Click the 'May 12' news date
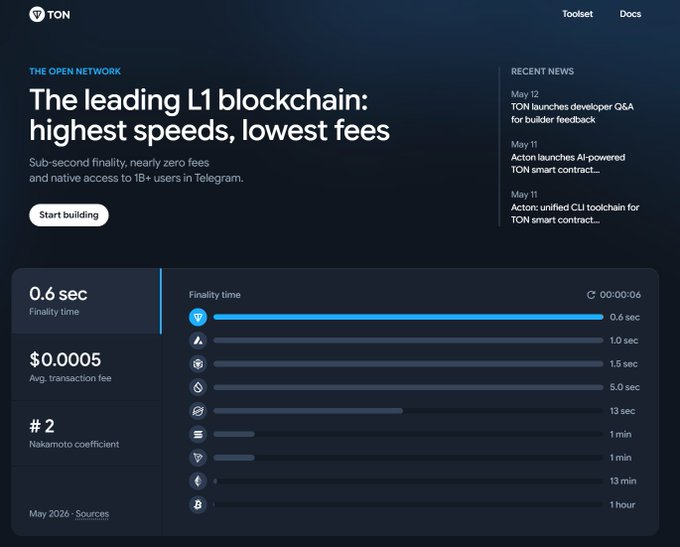This screenshot has width=680, height=547. coord(525,94)
